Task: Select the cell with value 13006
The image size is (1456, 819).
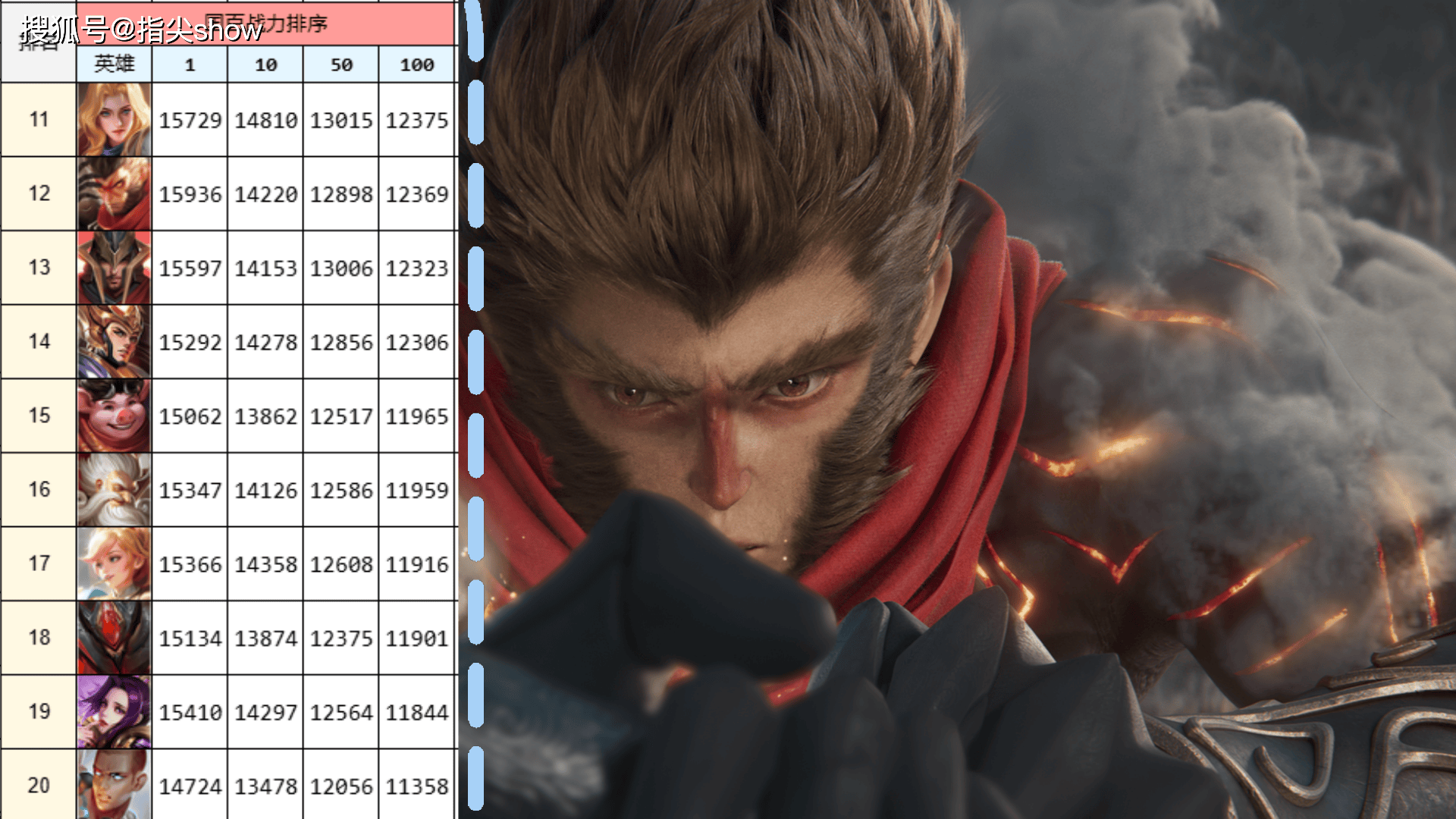Action: point(341,268)
